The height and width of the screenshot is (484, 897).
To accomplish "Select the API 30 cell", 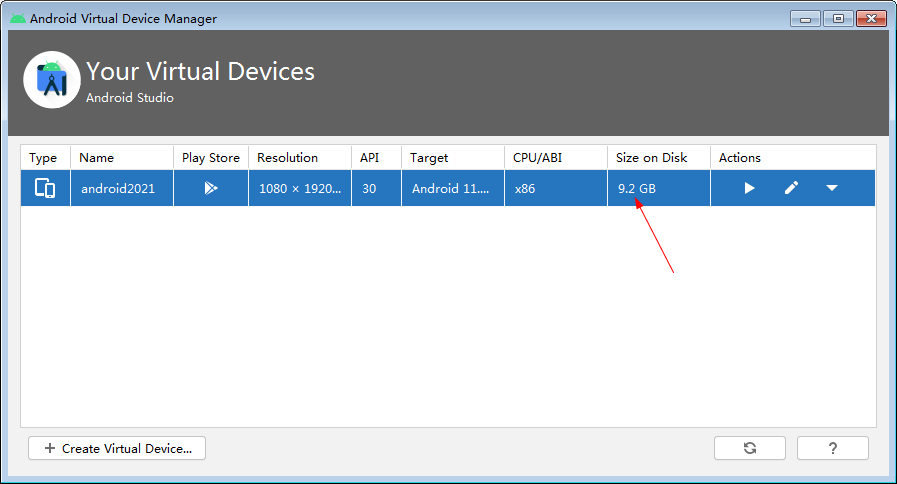I will tap(376, 188).
